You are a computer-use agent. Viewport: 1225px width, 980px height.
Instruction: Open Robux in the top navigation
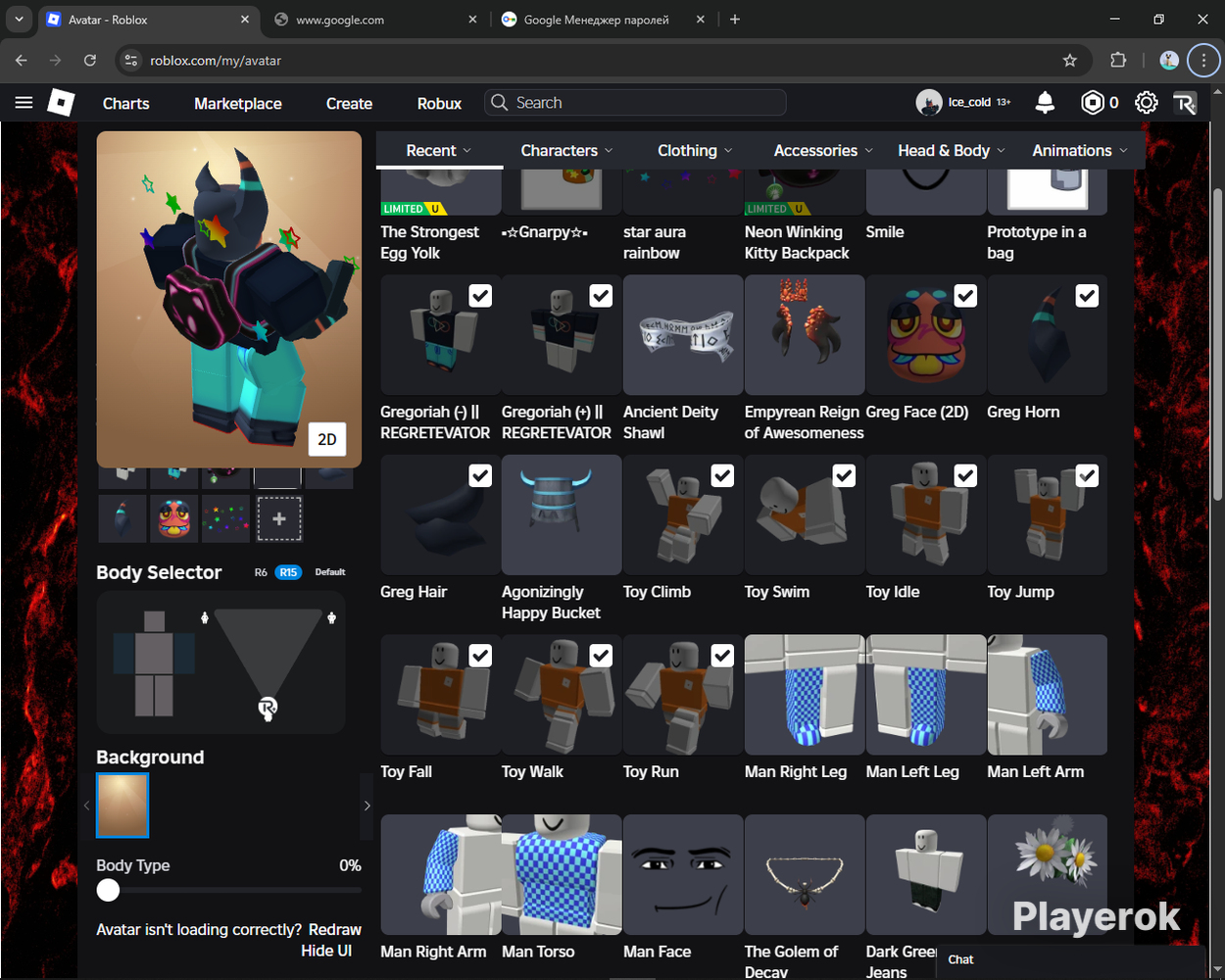point(439,103)
